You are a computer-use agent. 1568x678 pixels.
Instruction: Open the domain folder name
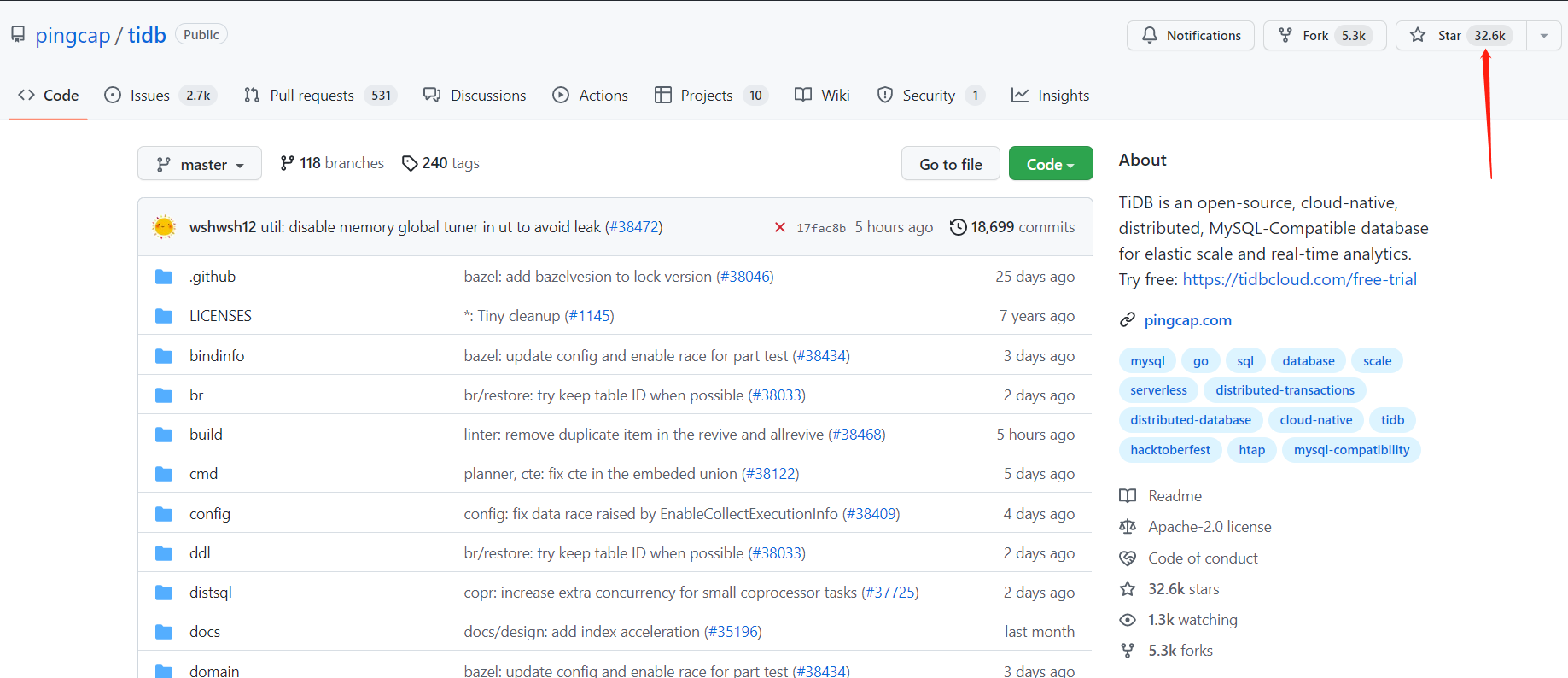pos(214,671)
